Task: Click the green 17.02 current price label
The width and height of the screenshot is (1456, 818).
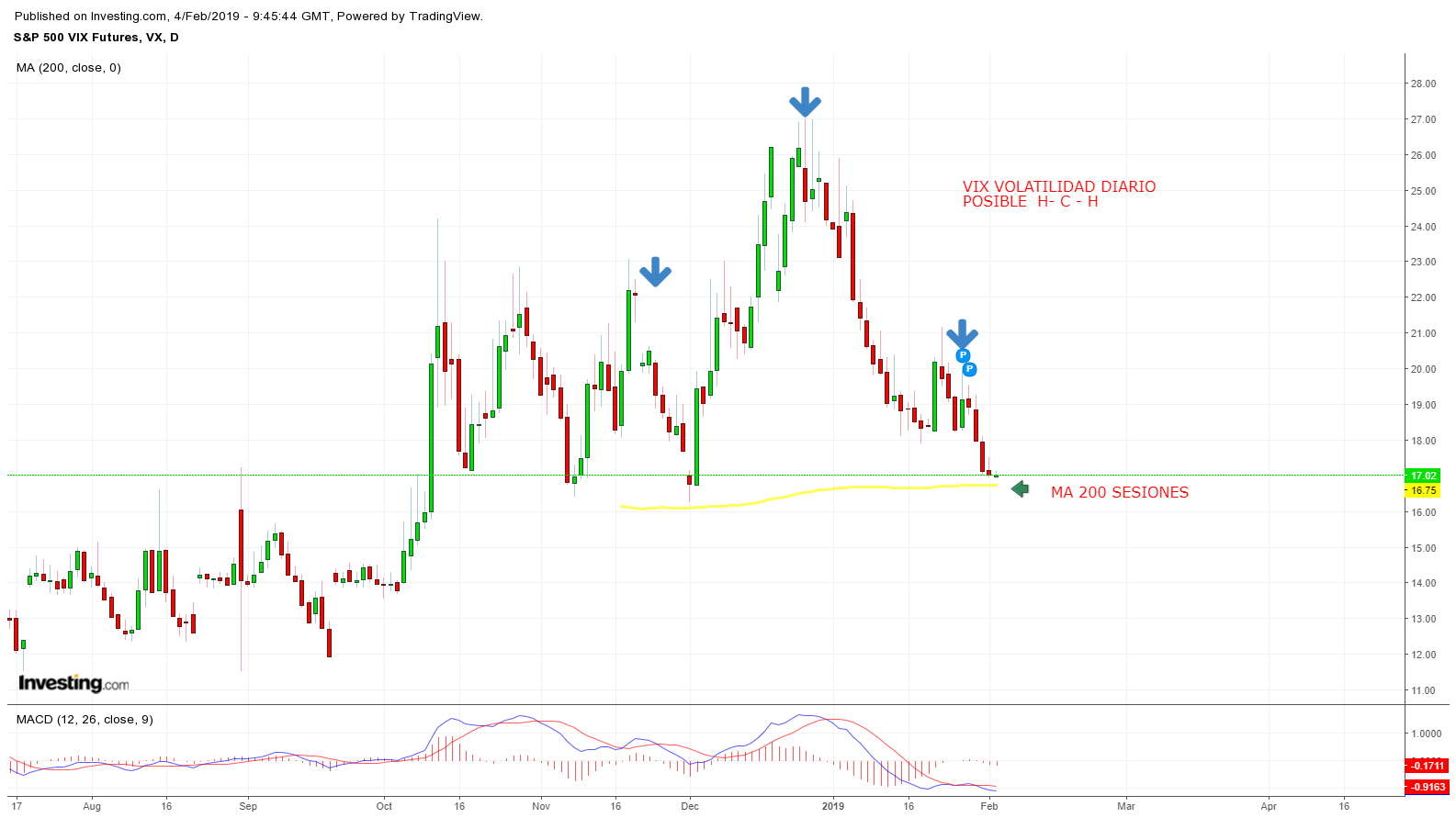Action: click(x=1423, y=476)
